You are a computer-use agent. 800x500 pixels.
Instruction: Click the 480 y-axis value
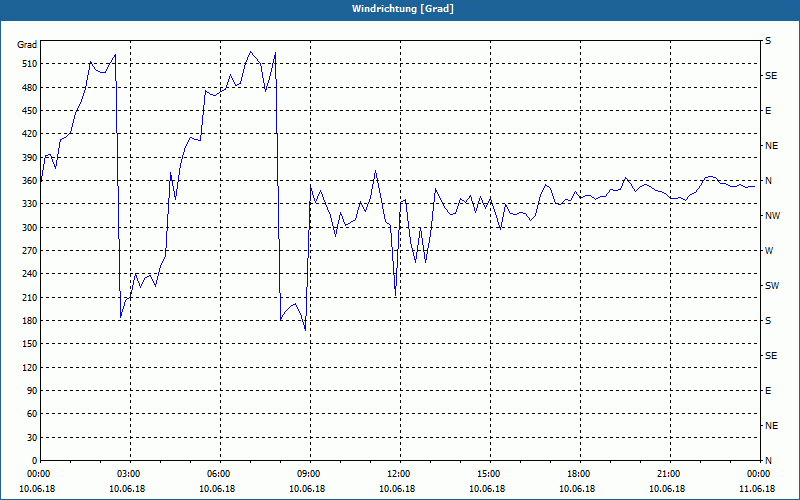click(30, 88)
